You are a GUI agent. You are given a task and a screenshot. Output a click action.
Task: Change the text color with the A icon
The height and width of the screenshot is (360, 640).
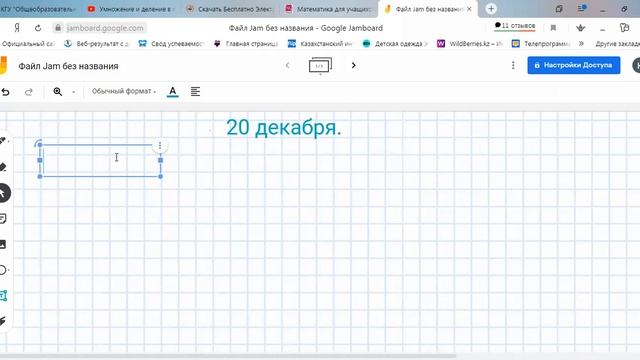[x=173, y=91]
